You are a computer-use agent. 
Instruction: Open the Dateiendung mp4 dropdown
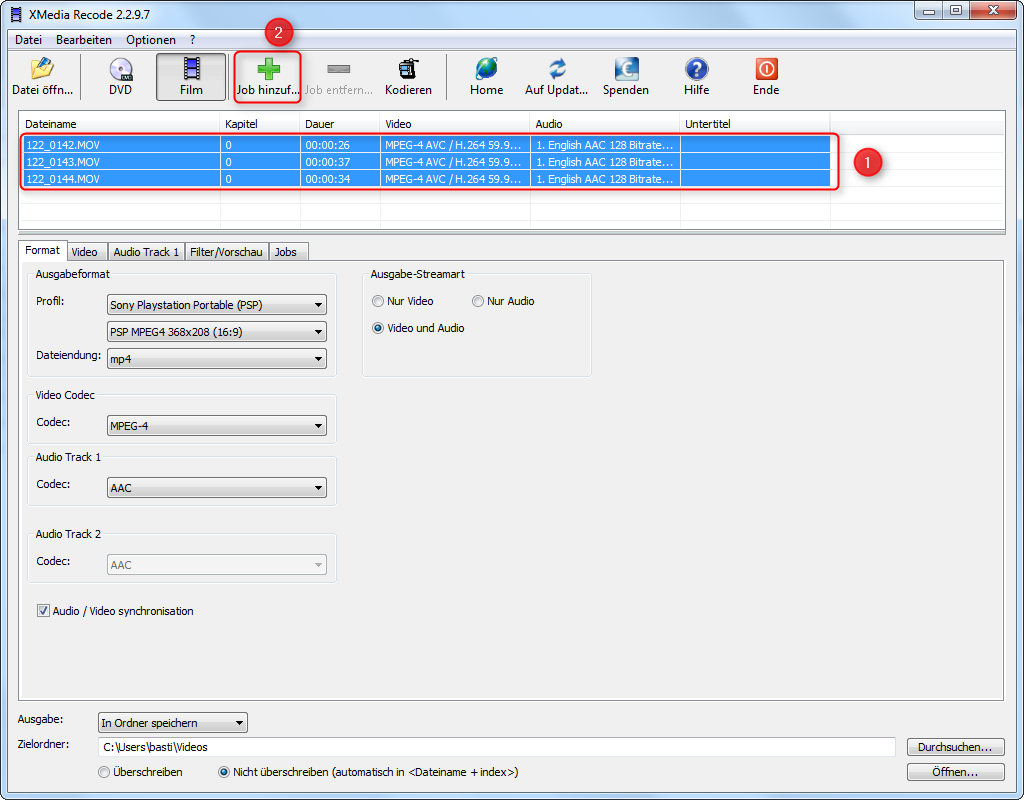click(x=216, y=358)
